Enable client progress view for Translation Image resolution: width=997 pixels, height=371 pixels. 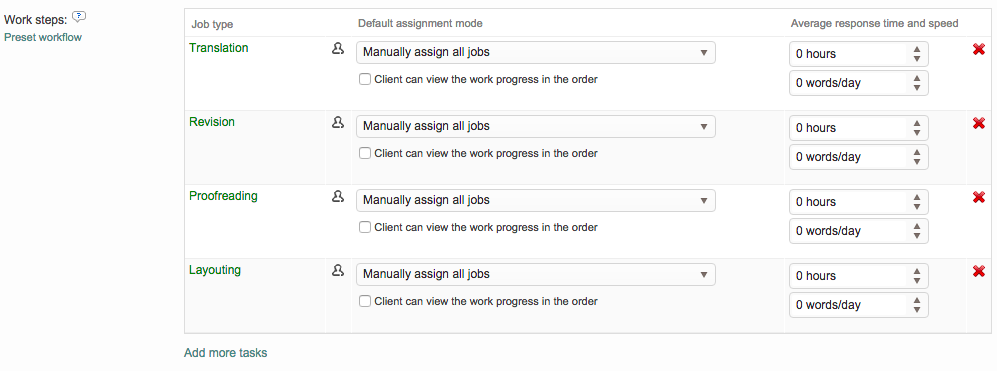tap(364, 80)
